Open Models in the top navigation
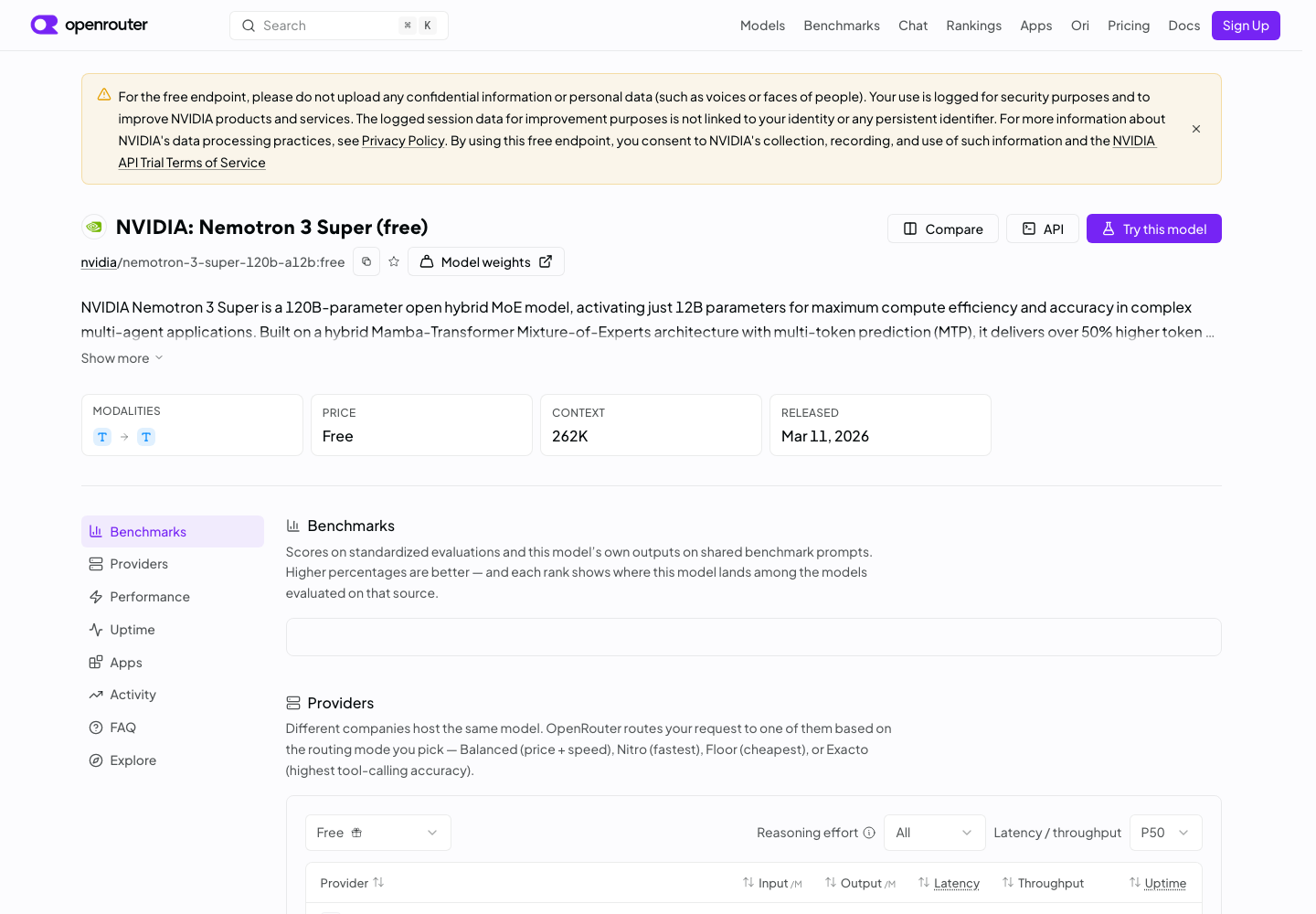 tap(762, 26)
